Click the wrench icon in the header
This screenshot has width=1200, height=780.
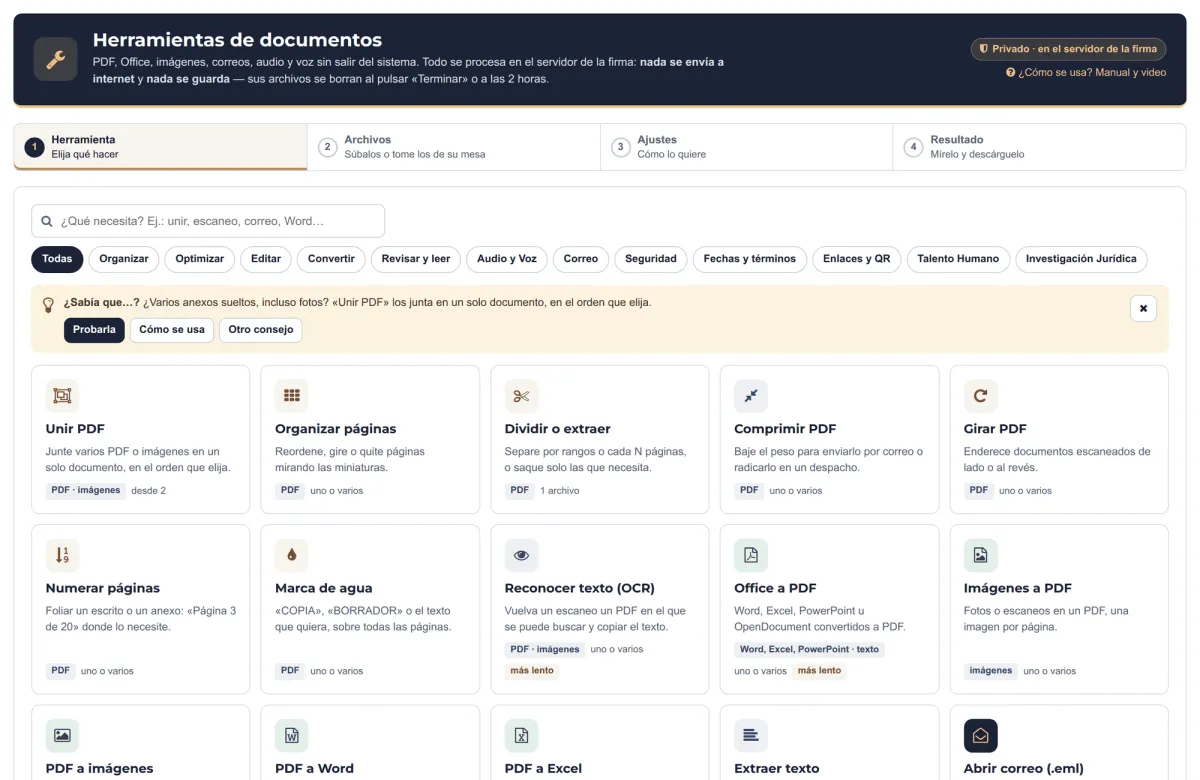point(56,59)
